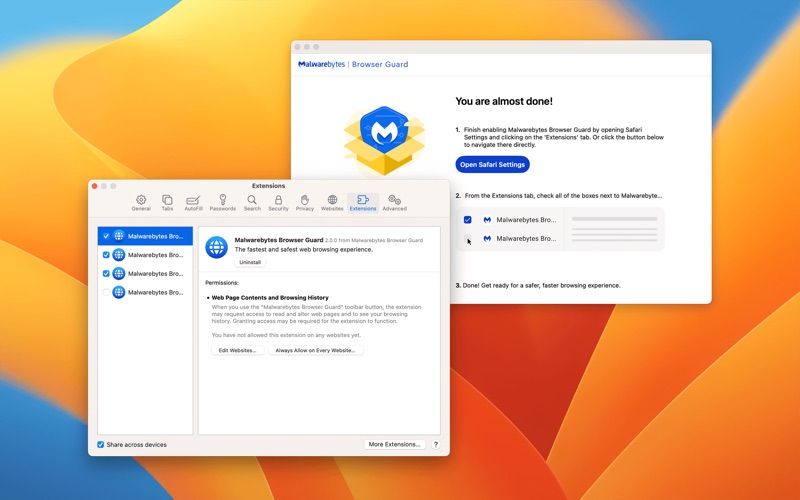The width and height of the screenshot is (800, 500).
Task: Click Always Allow on Every Website...
Action: pos(315,351)
